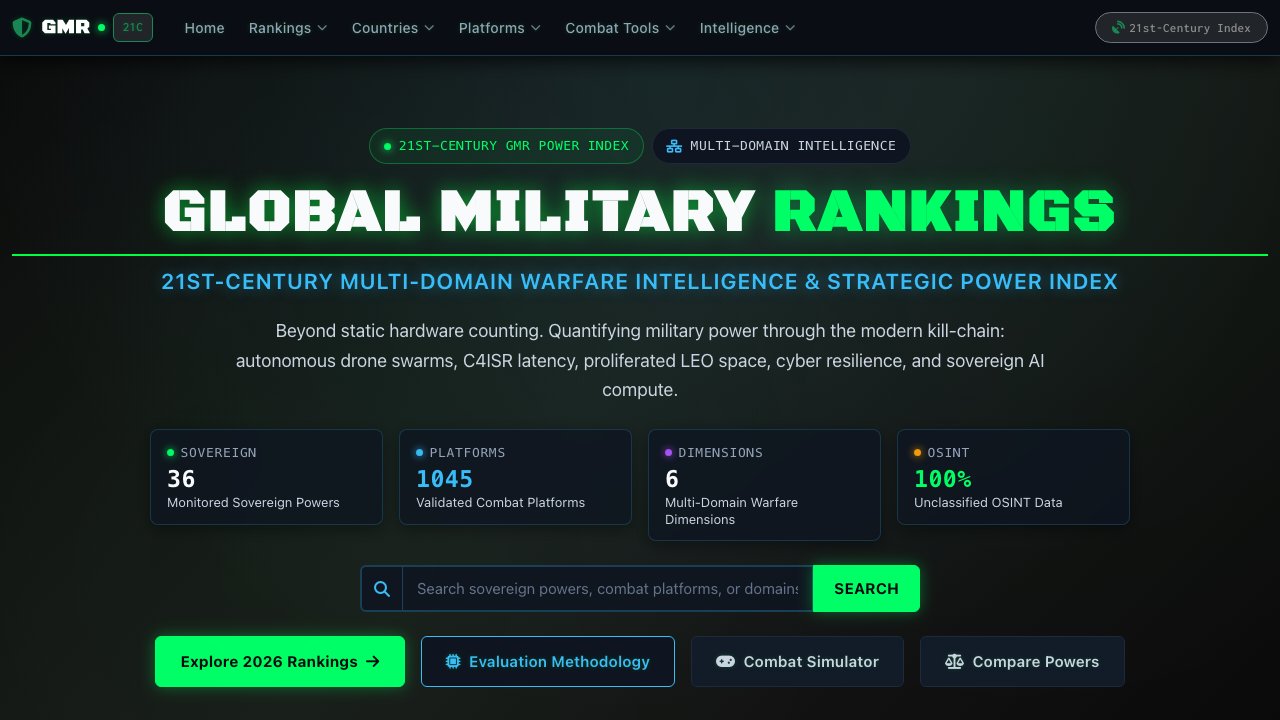Click the green SEARCH button
Screen dimensions: 1280x720
(x=866, y=588)
